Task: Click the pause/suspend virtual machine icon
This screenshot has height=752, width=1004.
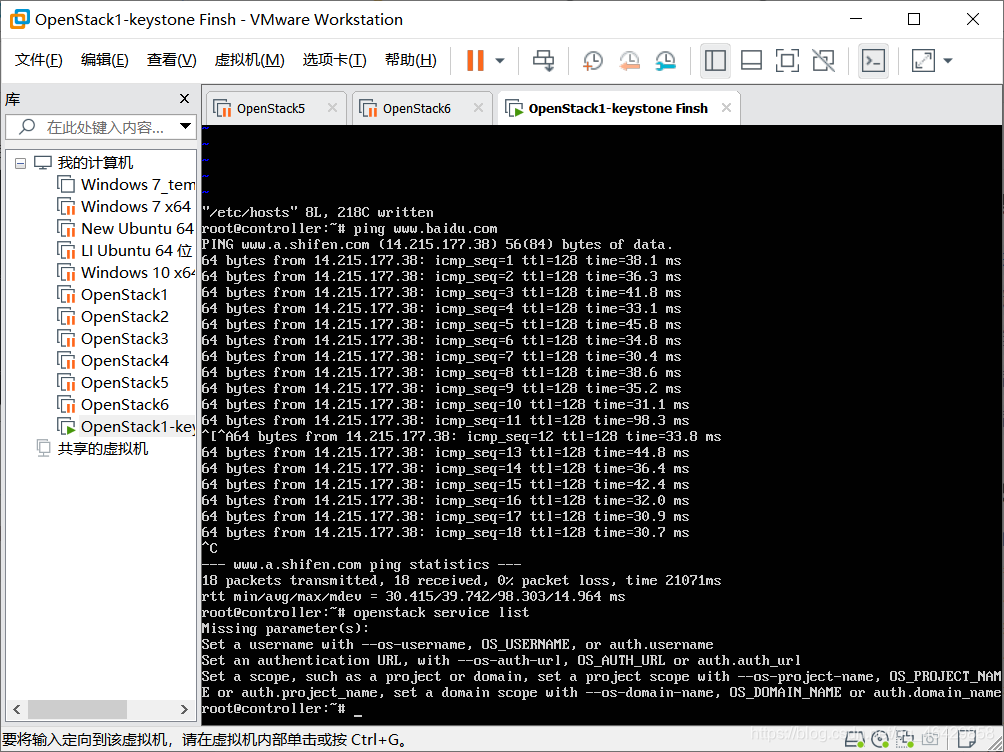Action: coord(475,61)
